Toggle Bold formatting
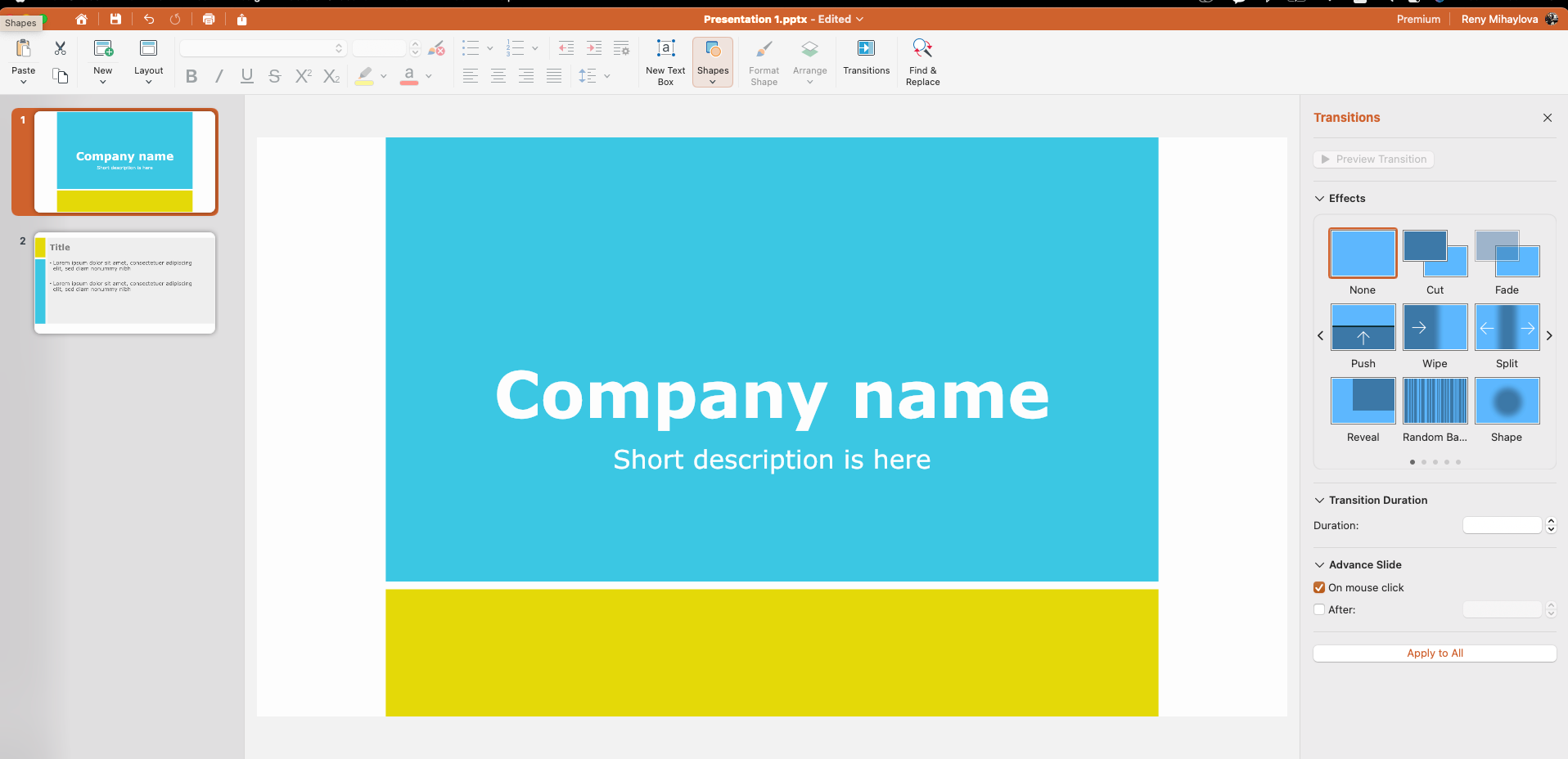1568x759 pixels. point(191,76)
